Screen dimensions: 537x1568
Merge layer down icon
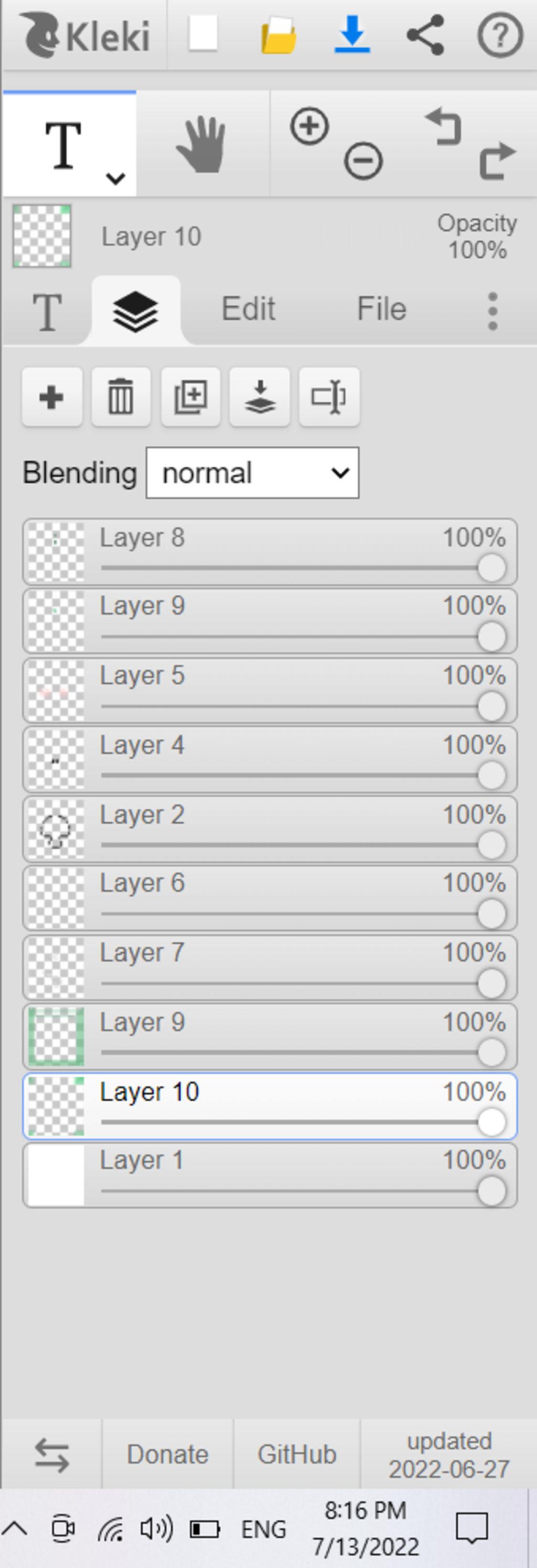(x=260, y=398)
